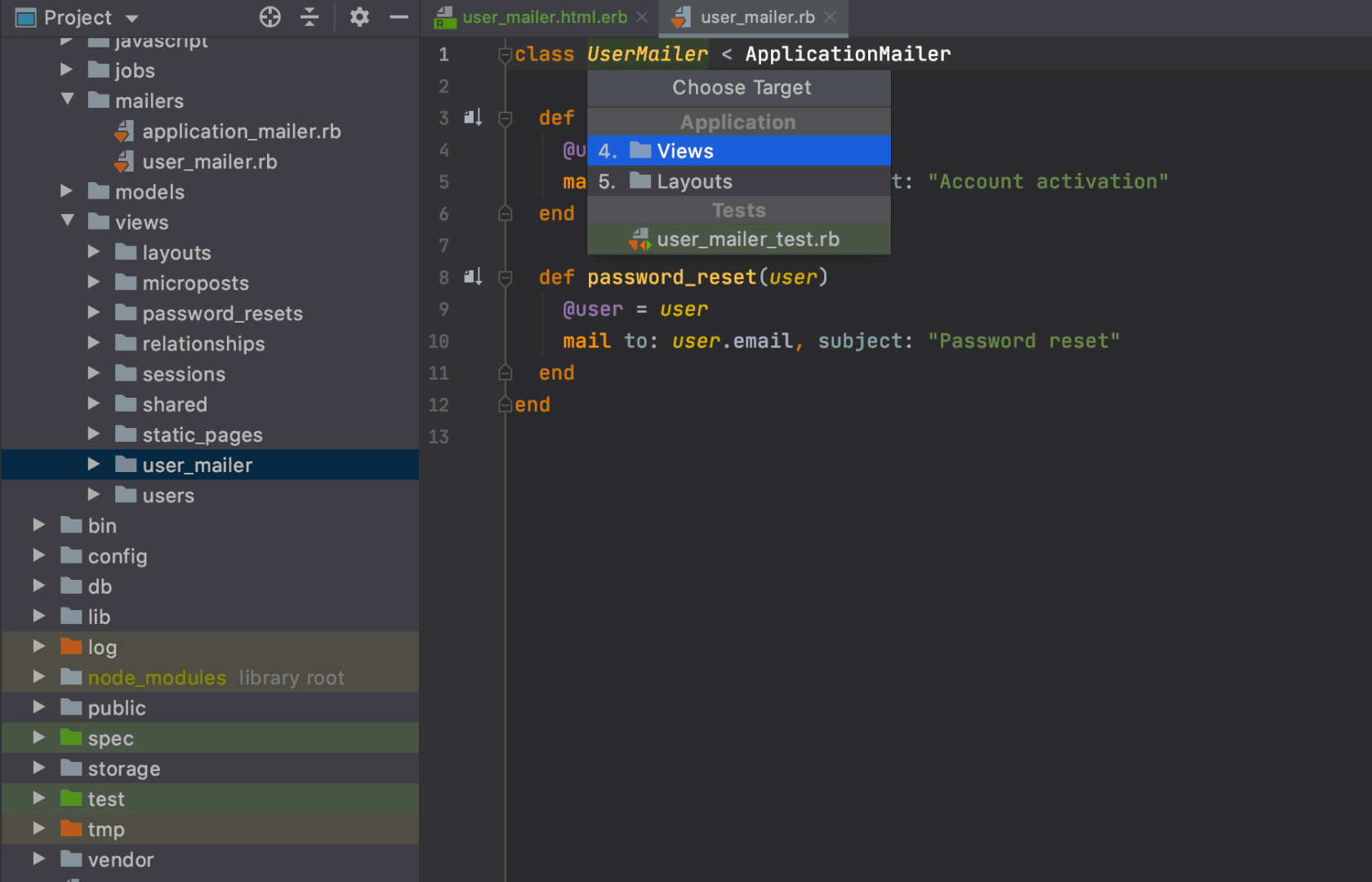The image size is (1372, 882).
Task: Click the UserMailer class name
Action: 648,54
